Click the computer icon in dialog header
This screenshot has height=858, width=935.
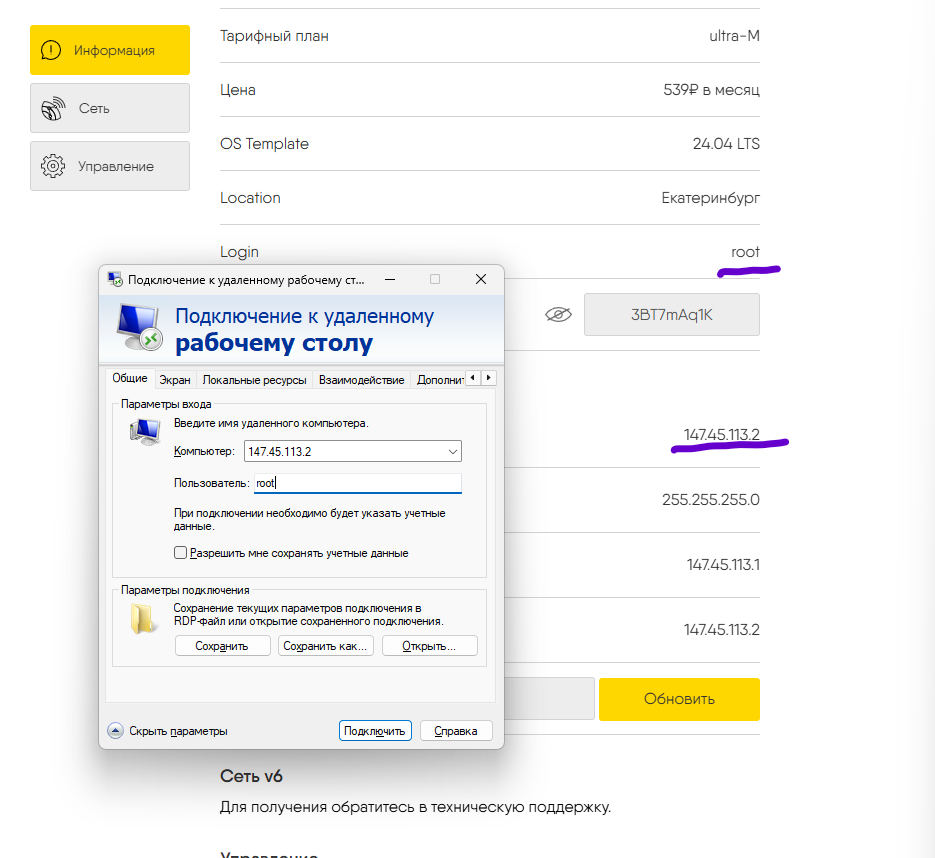pyautogui.click(x=140, y=327)
